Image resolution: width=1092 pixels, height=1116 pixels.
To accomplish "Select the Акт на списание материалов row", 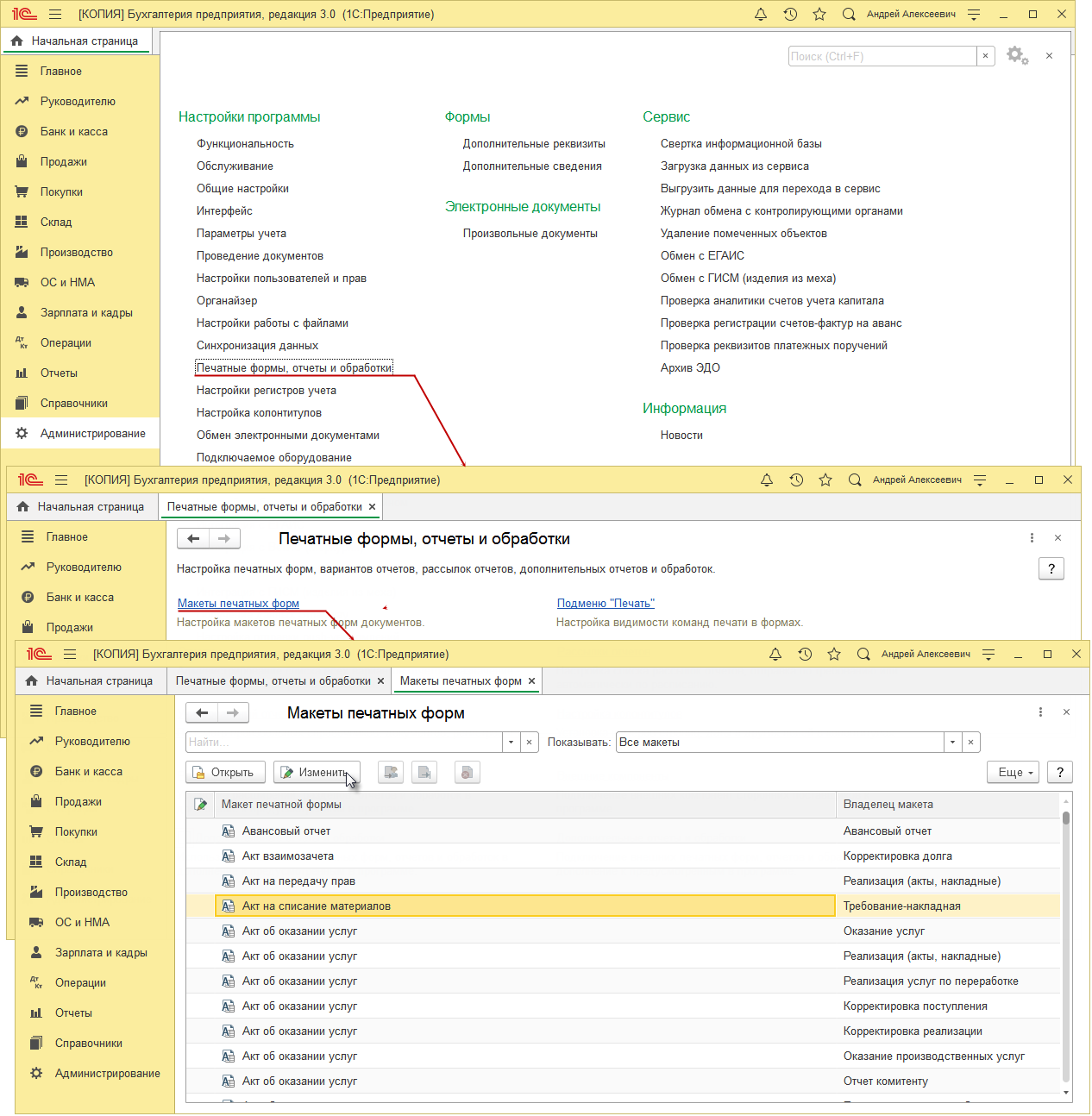I will click(x=623, y=906).
